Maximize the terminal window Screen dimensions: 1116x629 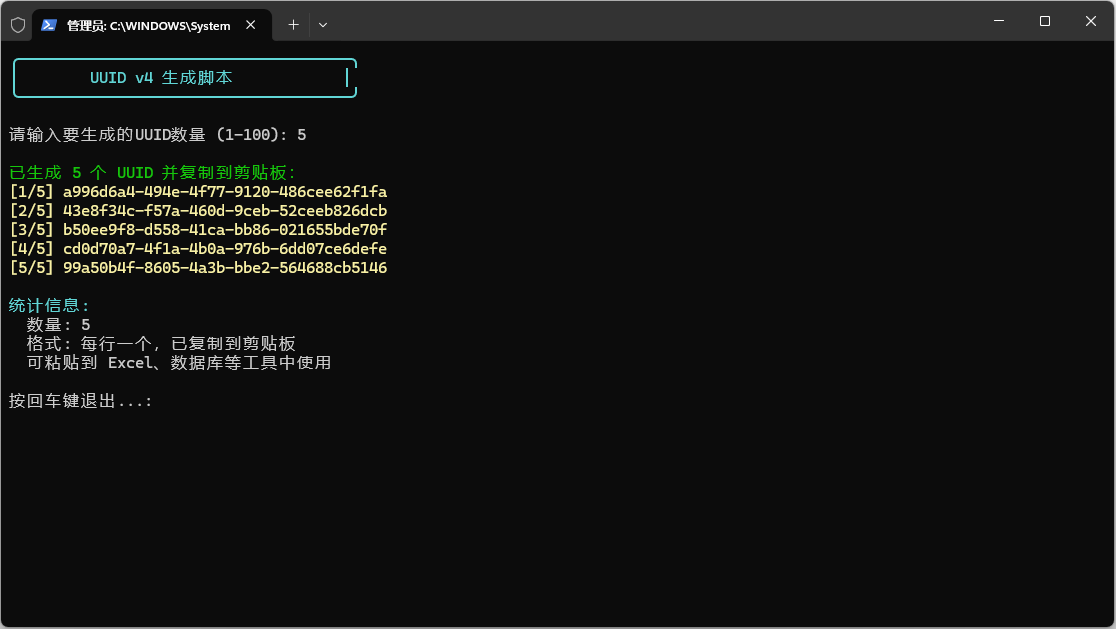1045,21
